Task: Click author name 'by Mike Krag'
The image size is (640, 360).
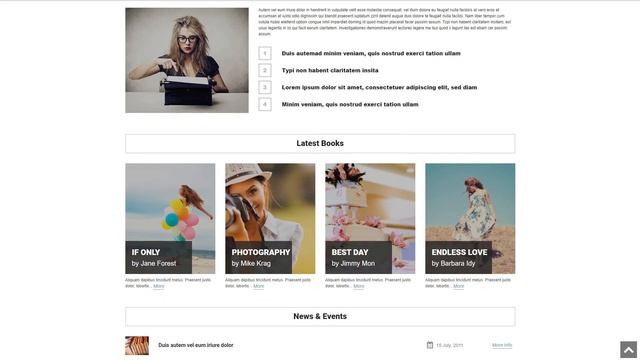Action: (251, 264)
